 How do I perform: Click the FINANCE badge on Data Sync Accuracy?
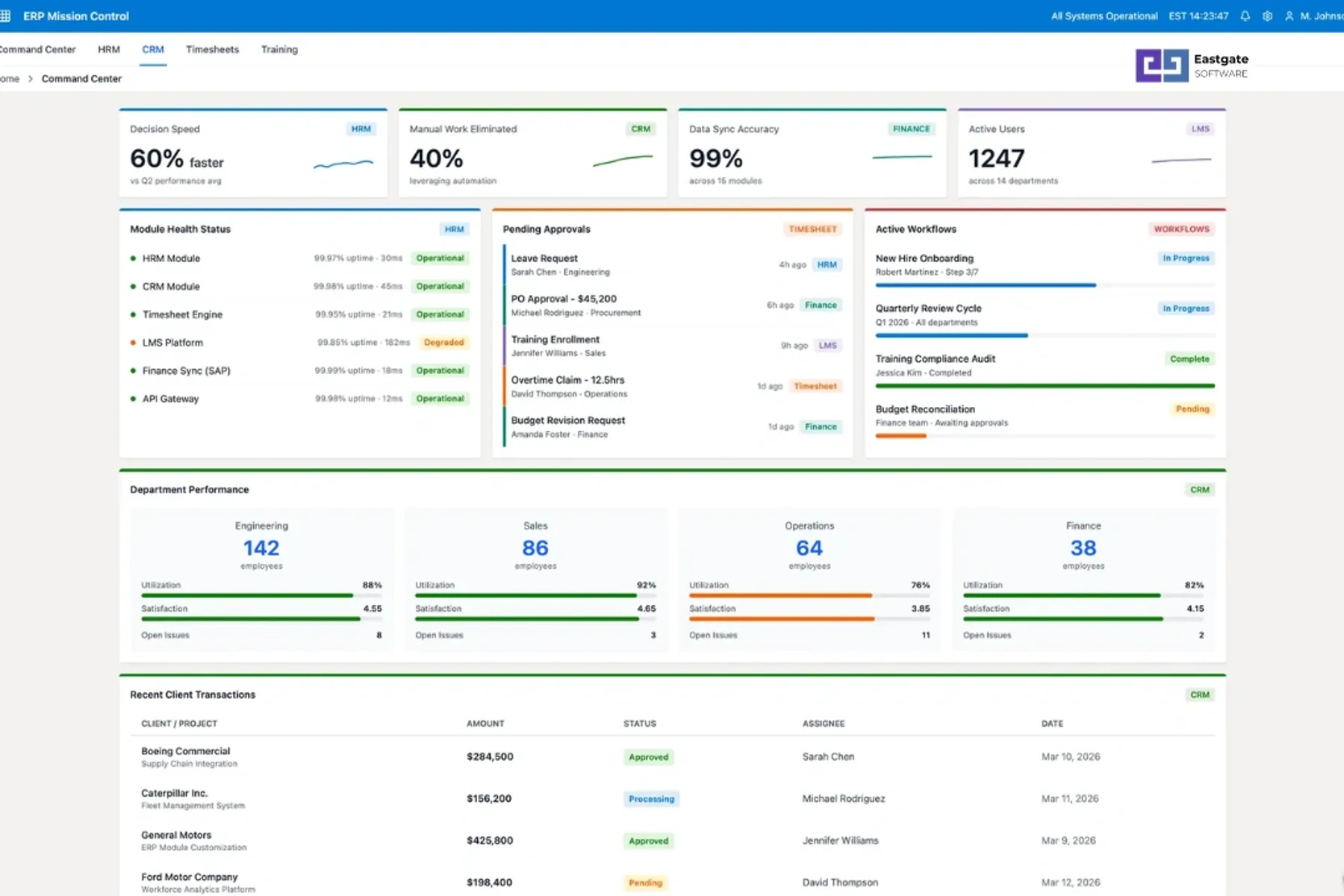(910, 128)
